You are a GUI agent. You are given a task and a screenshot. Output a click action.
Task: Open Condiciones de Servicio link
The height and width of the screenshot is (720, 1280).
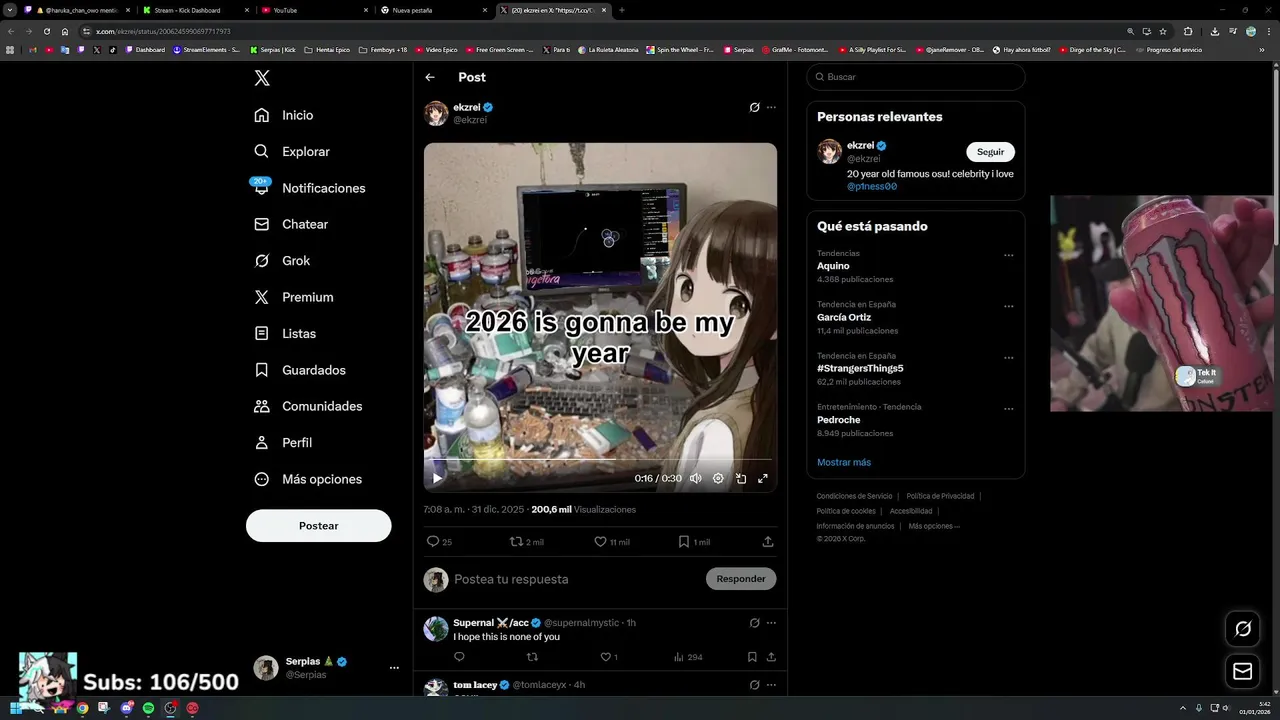(x=854, y=496)
